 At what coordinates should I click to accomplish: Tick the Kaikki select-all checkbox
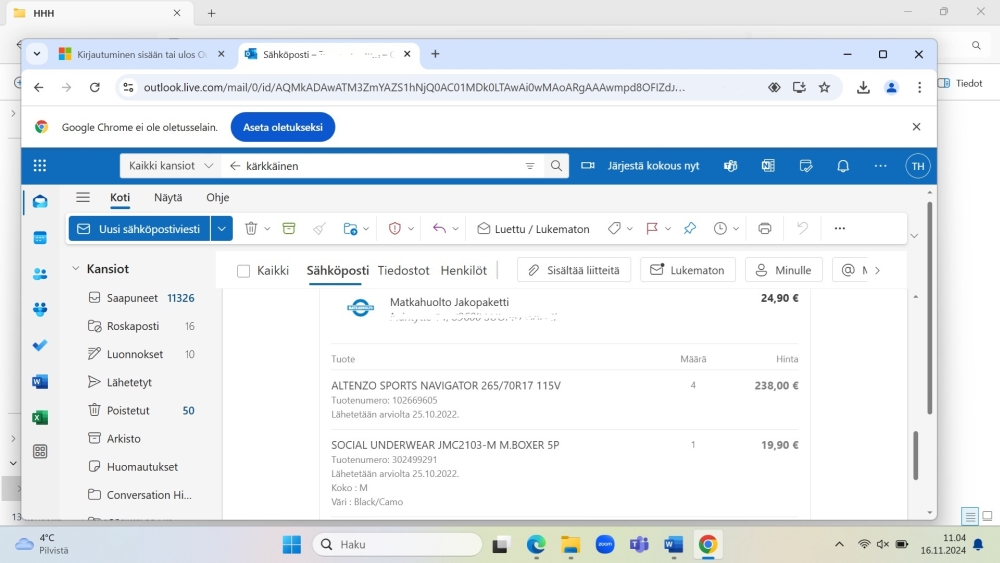point(243,271)
